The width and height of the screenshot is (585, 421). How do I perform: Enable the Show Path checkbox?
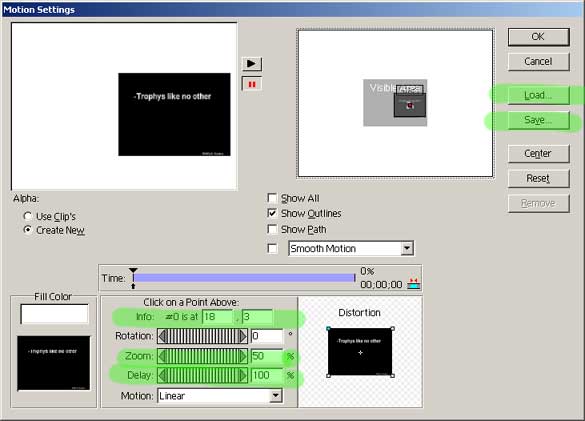point(272,229)
